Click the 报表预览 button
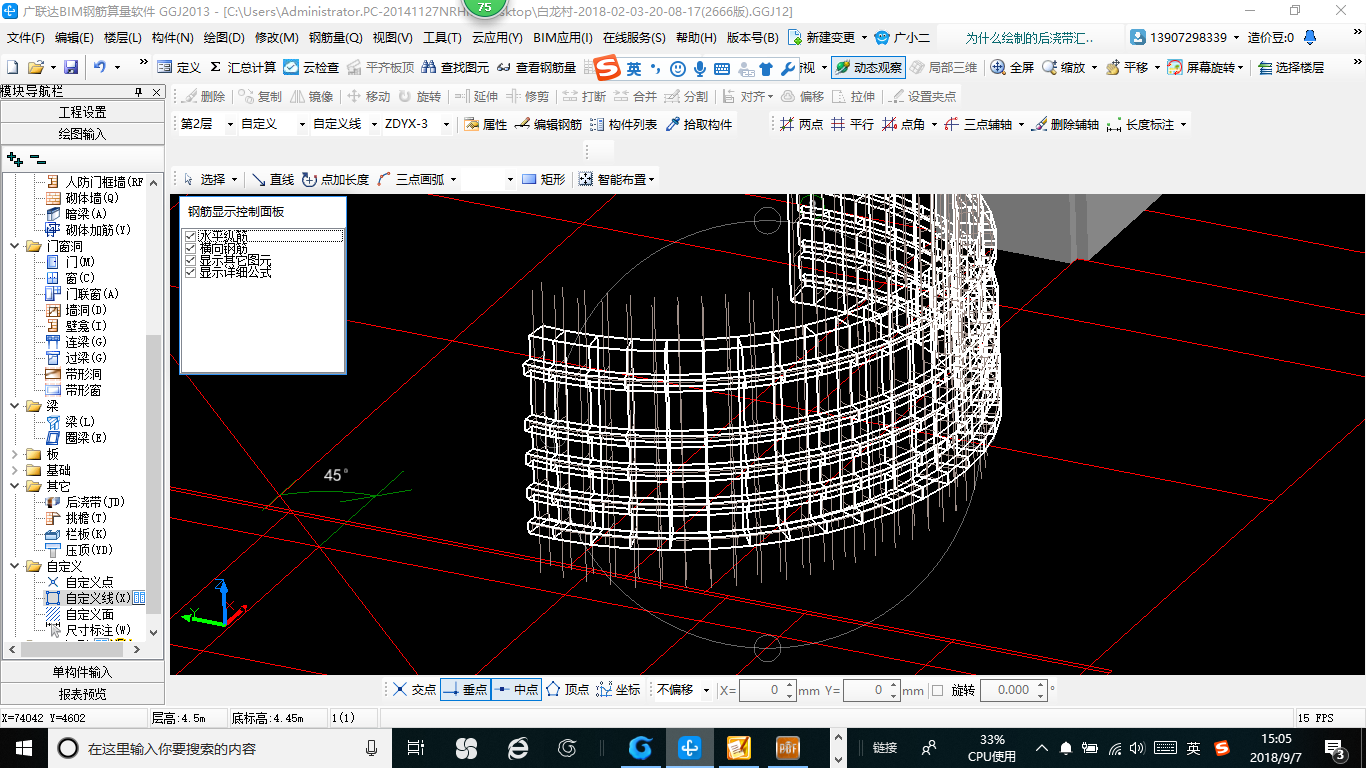The height and width of the screenshot is (768, 1366). [x=82, y=693]
